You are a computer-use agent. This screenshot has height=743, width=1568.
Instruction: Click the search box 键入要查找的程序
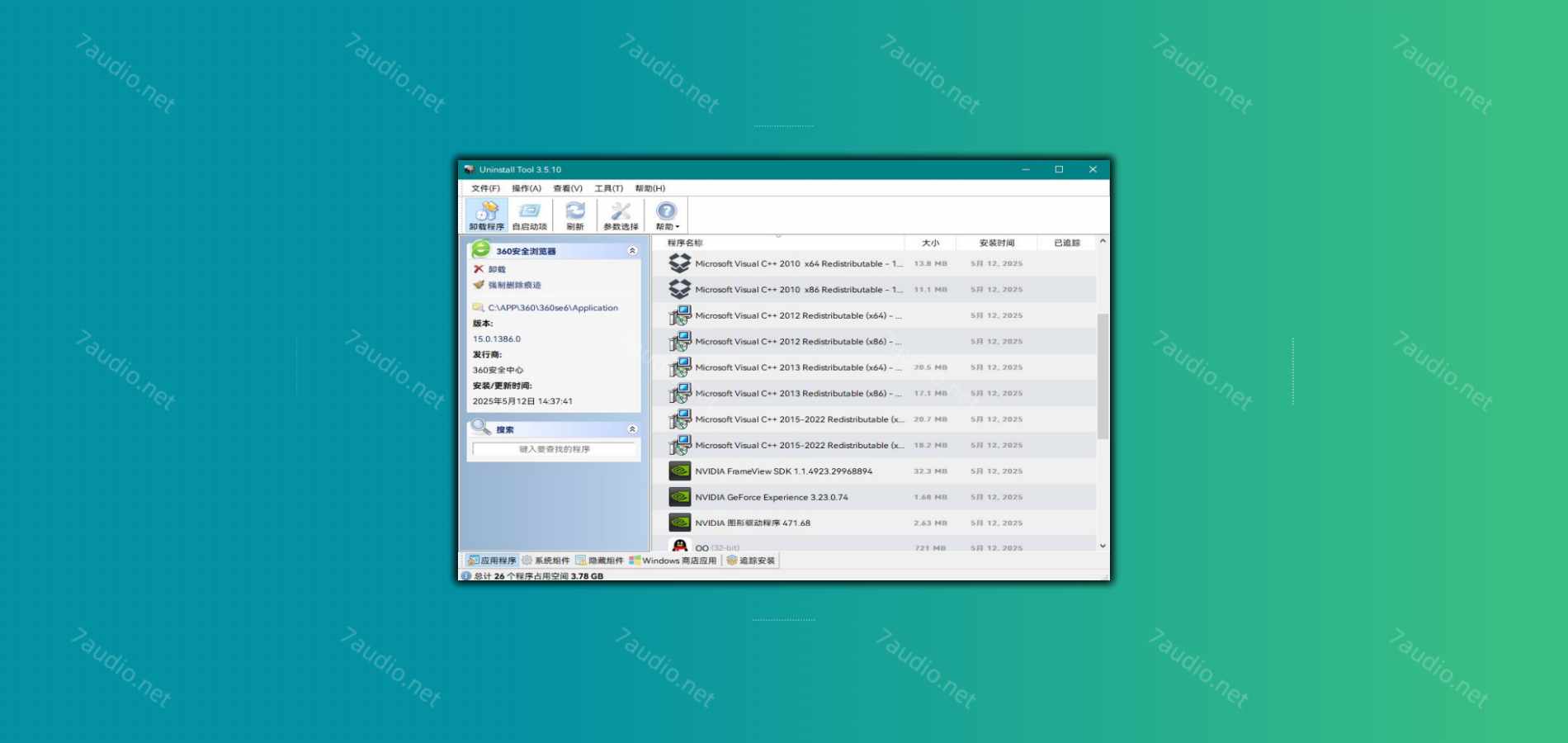555,449
